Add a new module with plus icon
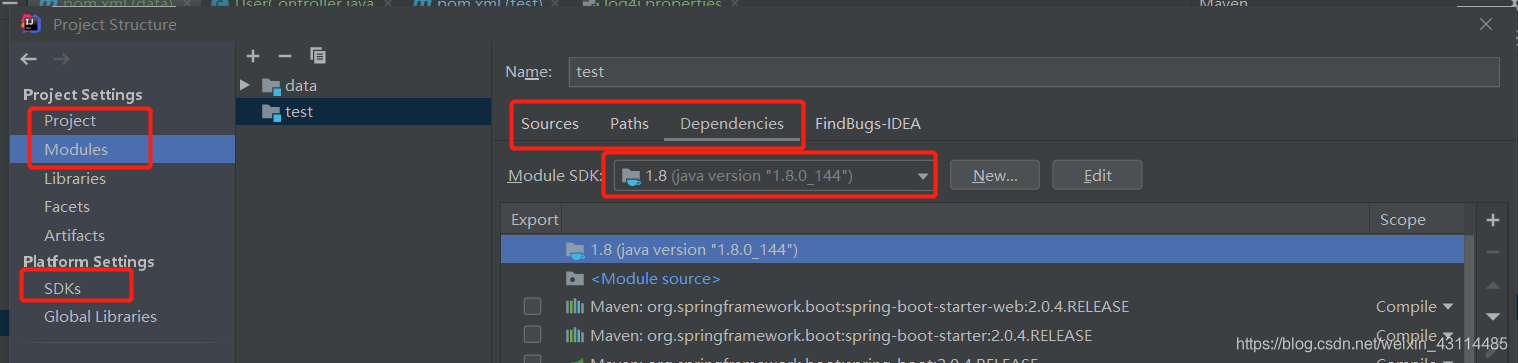This screenshot has height=363, width=1518. tap(253, 56)
